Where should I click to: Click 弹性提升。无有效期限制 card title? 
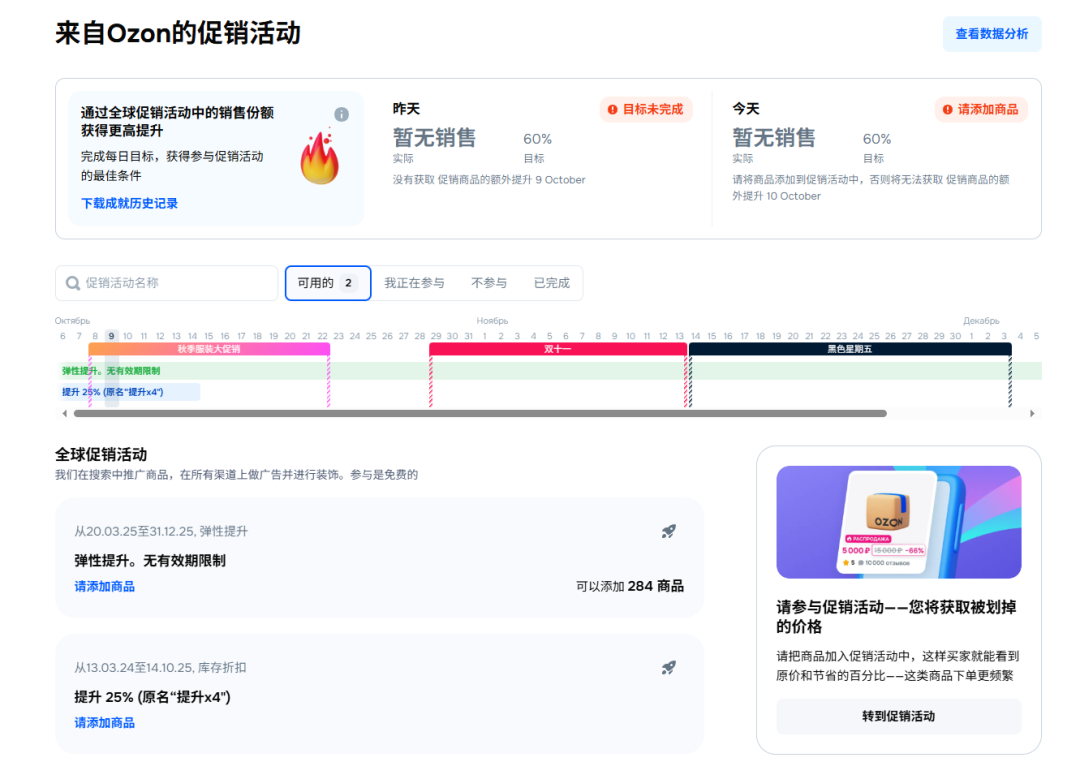click(x=150, y=561)
